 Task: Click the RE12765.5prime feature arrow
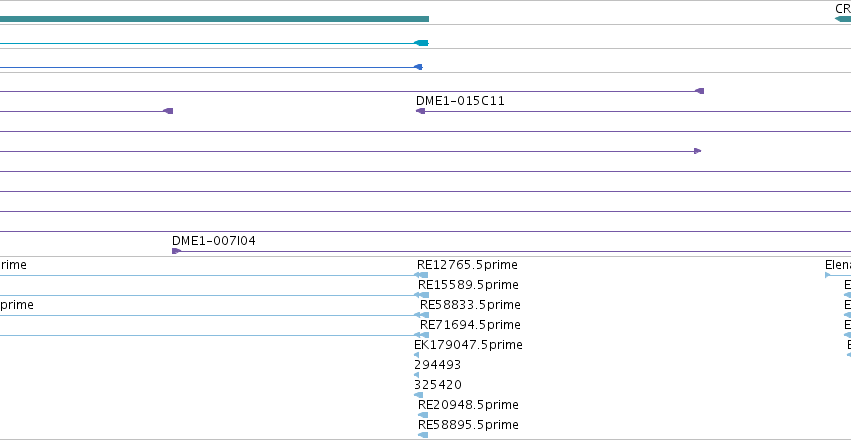click(421, 275)
